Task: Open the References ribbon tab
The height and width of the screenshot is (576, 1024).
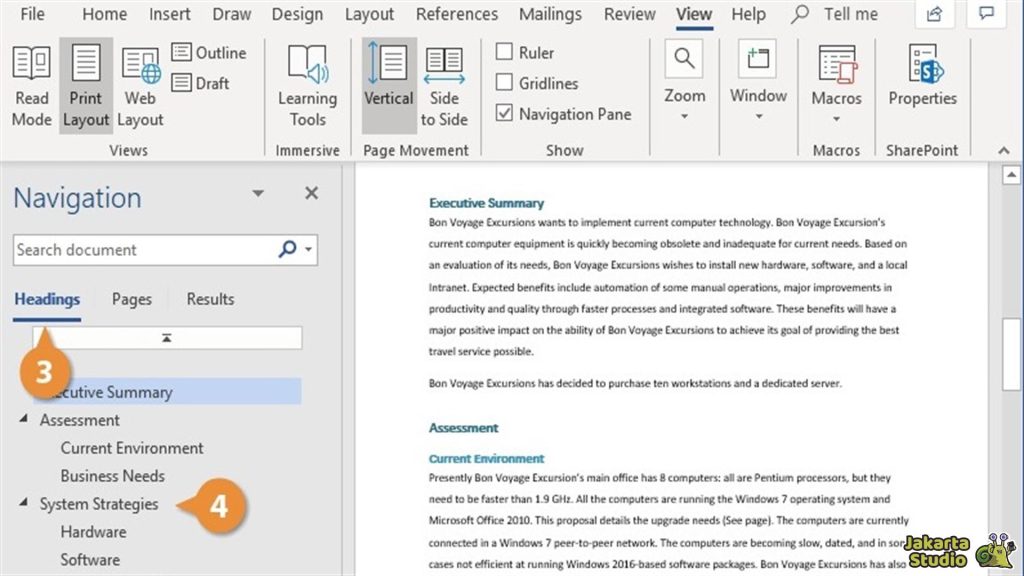Action: [456, 14]
